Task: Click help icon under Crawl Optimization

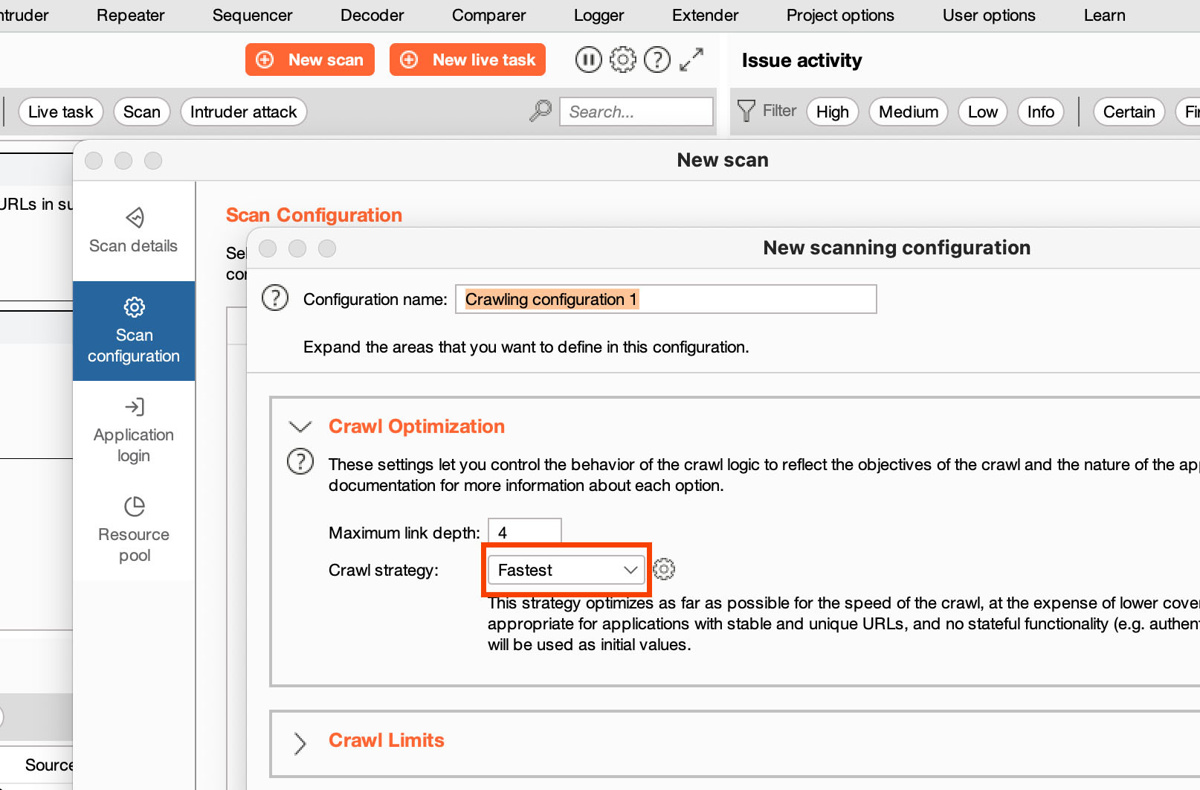Action: coord(300,462)
